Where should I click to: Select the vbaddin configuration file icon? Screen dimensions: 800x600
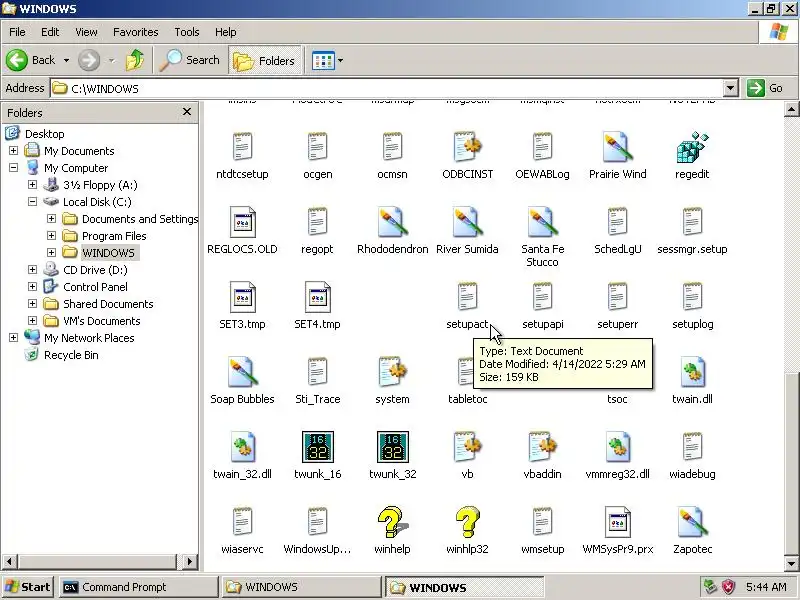pos(542,447)
